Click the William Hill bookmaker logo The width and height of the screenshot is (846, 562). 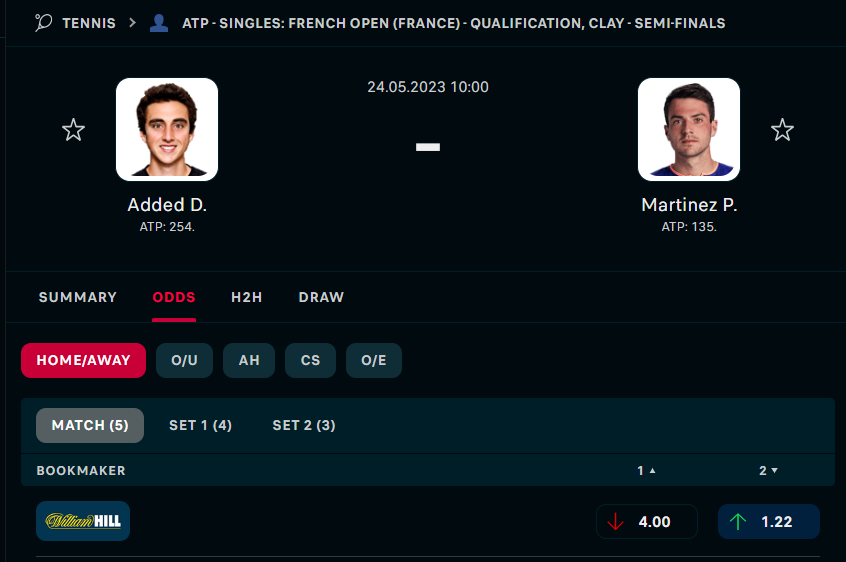pos(83,521)
